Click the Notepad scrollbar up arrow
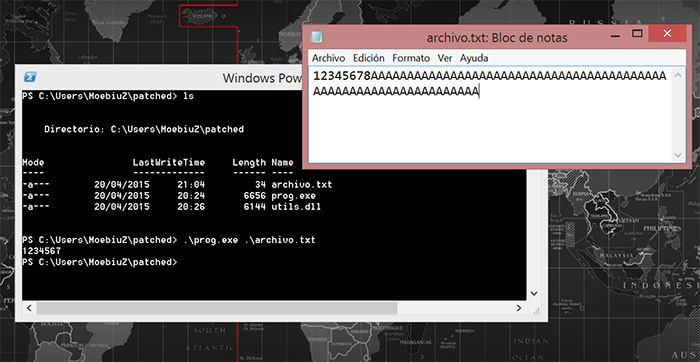Screen dimensions: 700x362 [x=678, y=75]
